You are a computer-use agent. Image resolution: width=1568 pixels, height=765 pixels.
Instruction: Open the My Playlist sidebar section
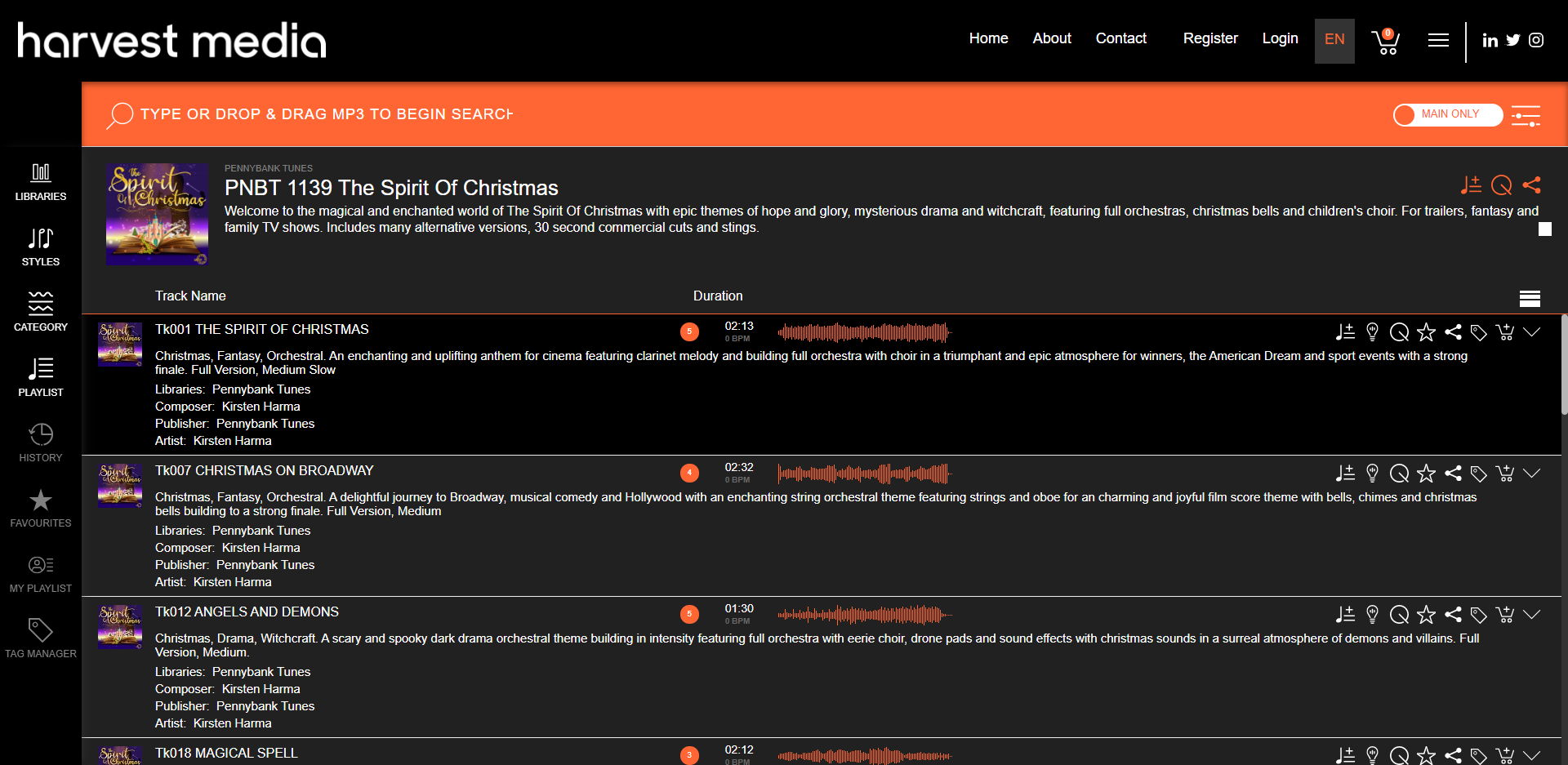click(41, 573)
